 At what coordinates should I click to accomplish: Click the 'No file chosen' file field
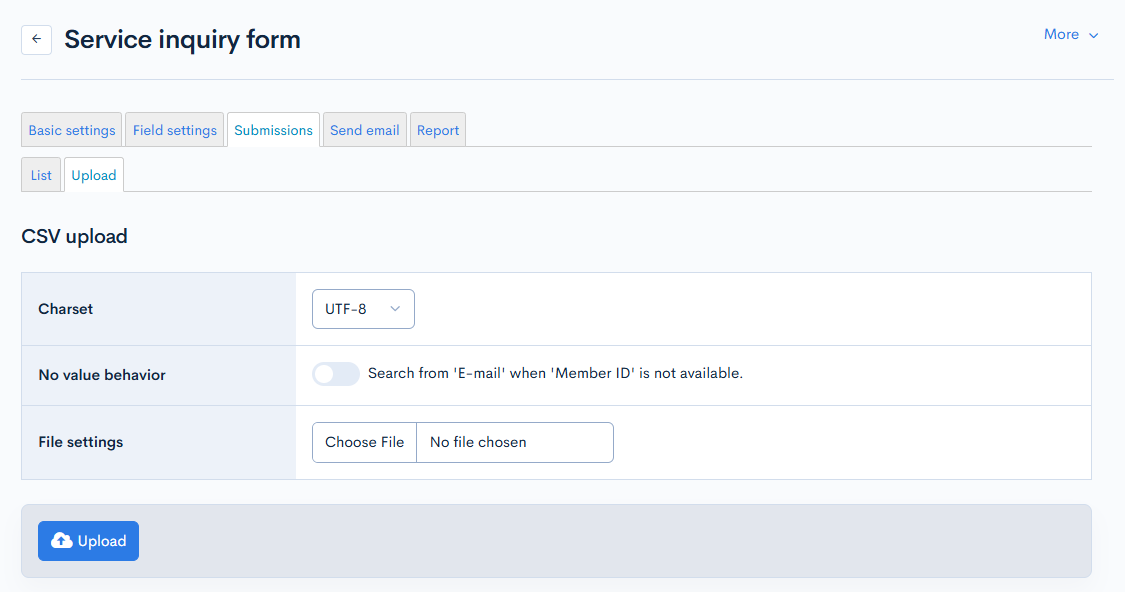click(513, 442)
